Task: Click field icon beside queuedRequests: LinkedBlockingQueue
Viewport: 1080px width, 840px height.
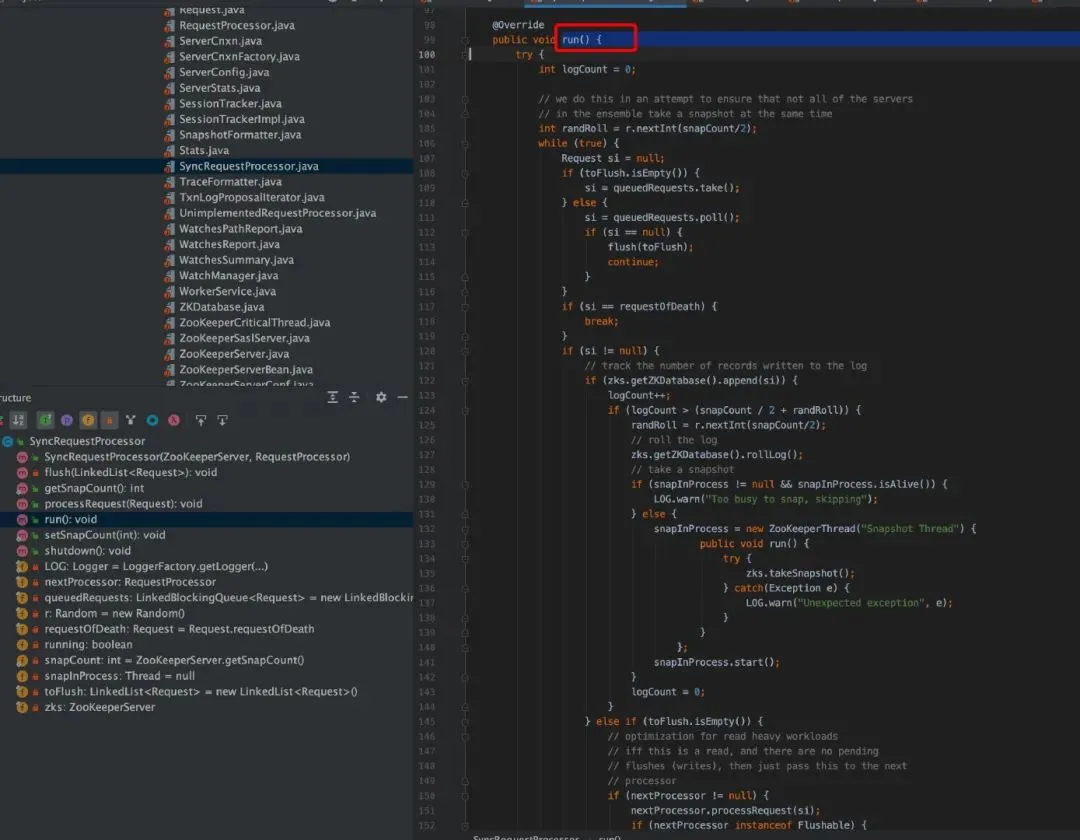Action: (x=22, y=598)
